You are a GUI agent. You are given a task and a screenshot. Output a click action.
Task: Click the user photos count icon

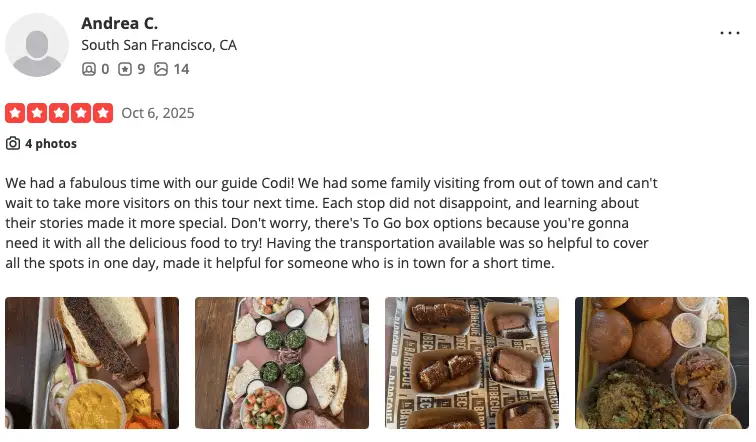161,69
